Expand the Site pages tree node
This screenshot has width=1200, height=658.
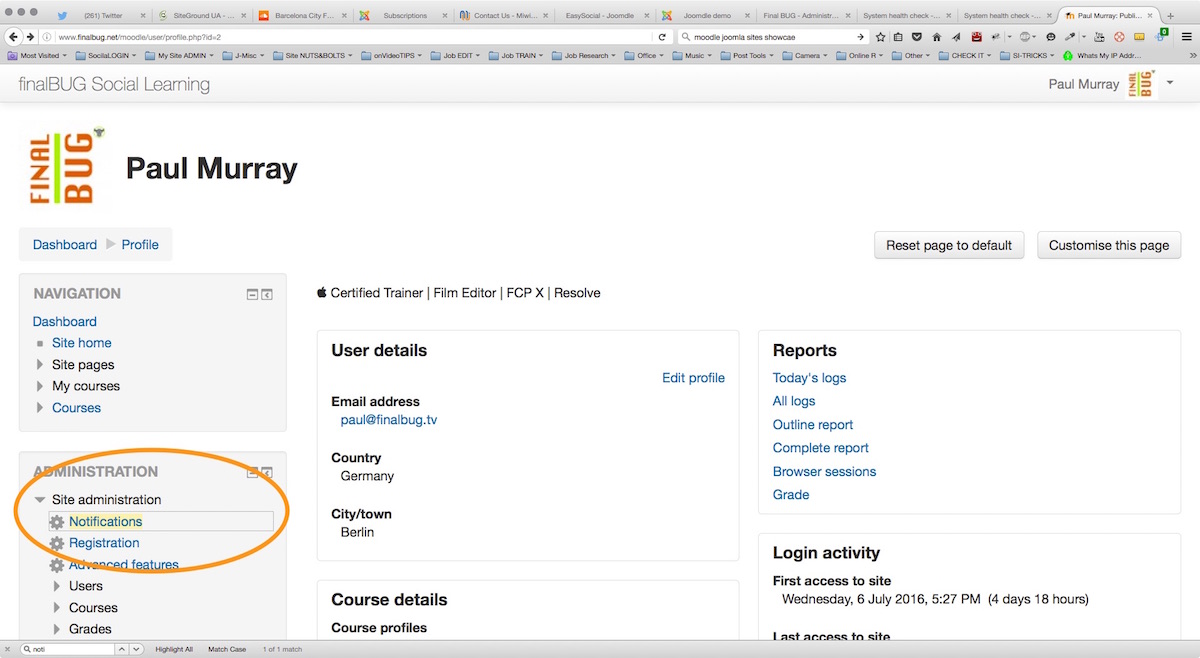pos(40,365)
